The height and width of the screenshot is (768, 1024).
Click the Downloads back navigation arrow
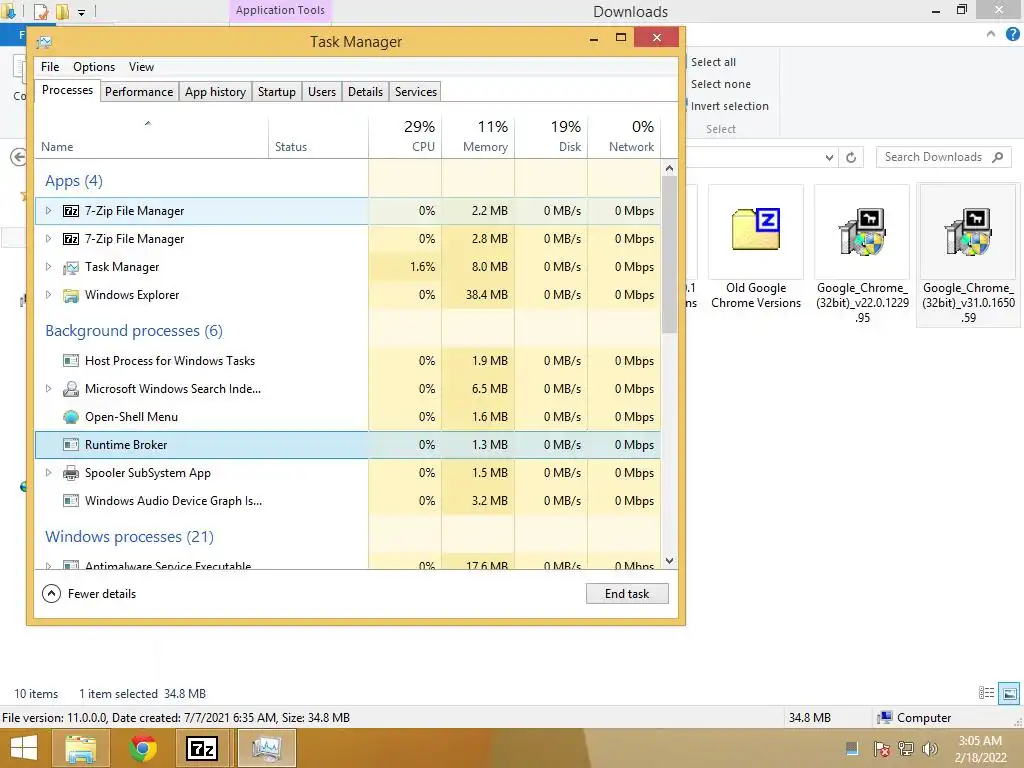[18, 157]
